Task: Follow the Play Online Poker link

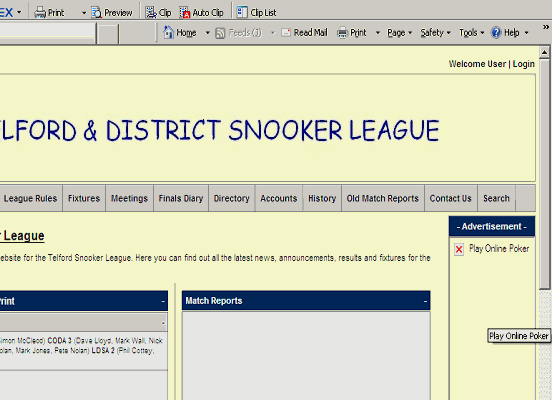Action: (x=499, y=249)
